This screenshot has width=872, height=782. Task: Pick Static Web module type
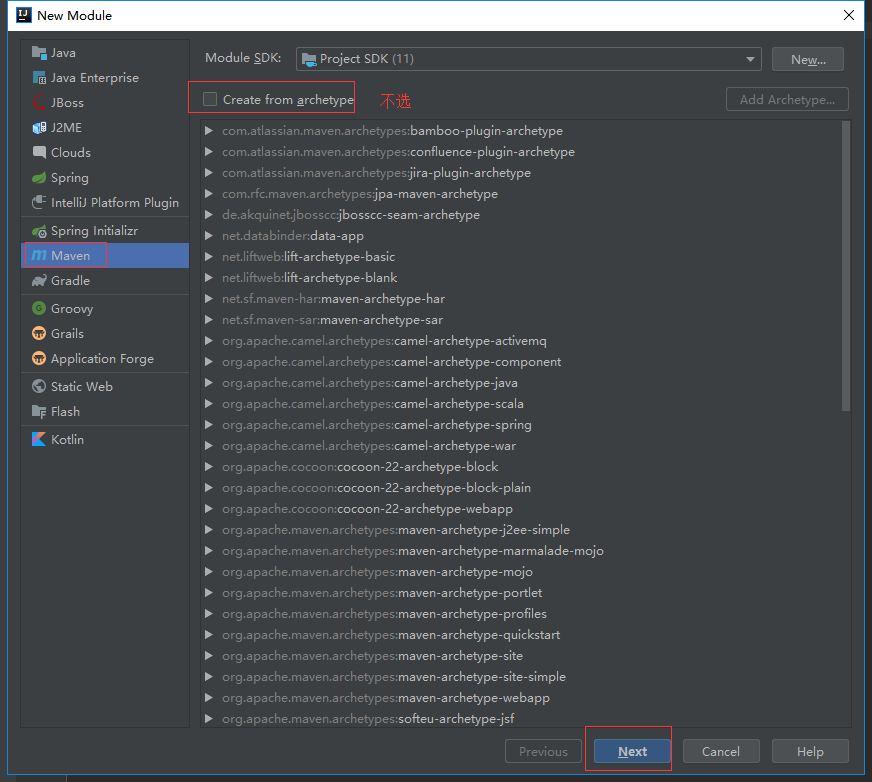(105, 386)
